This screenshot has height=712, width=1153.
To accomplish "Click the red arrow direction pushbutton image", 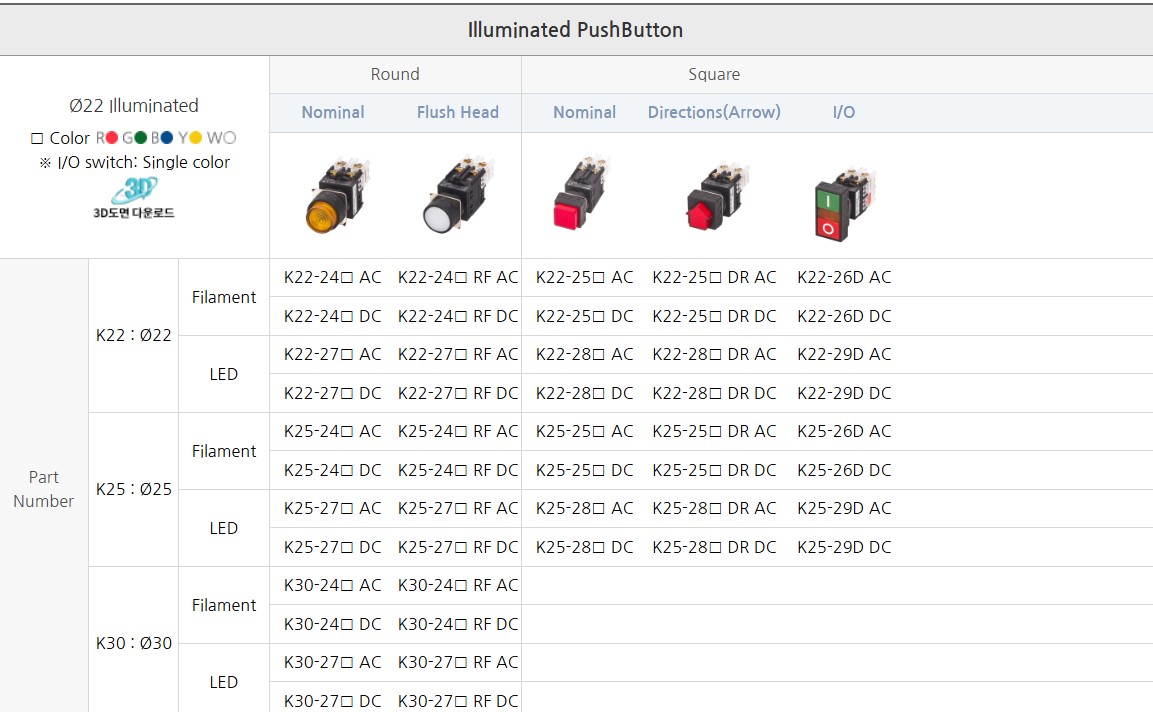I will coord(714,197).
